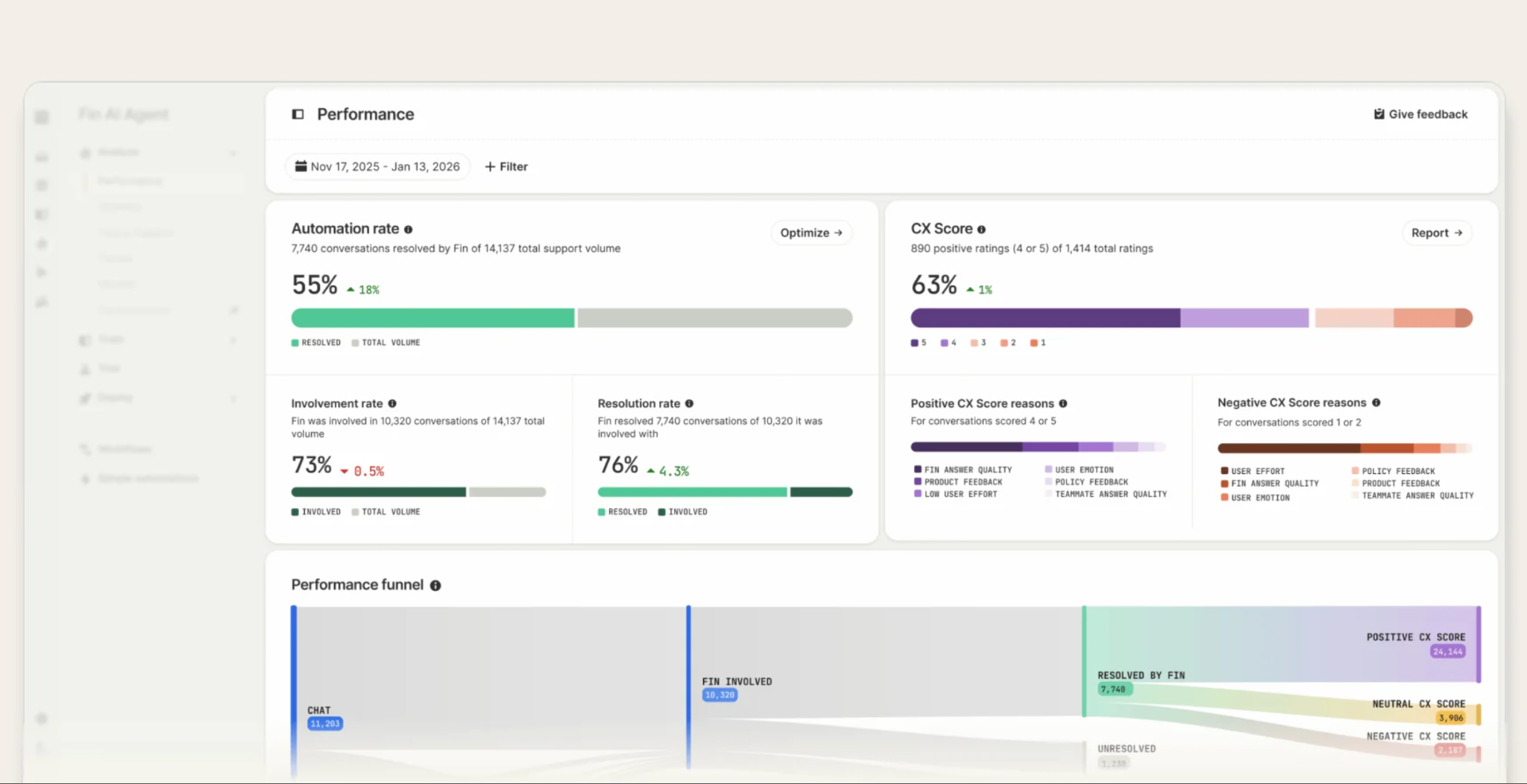This screenshot has height=784, width=1527.
Task: Click POLICY FEEDBACK in Negative reasons legend
Action: tap(1394, 472)
